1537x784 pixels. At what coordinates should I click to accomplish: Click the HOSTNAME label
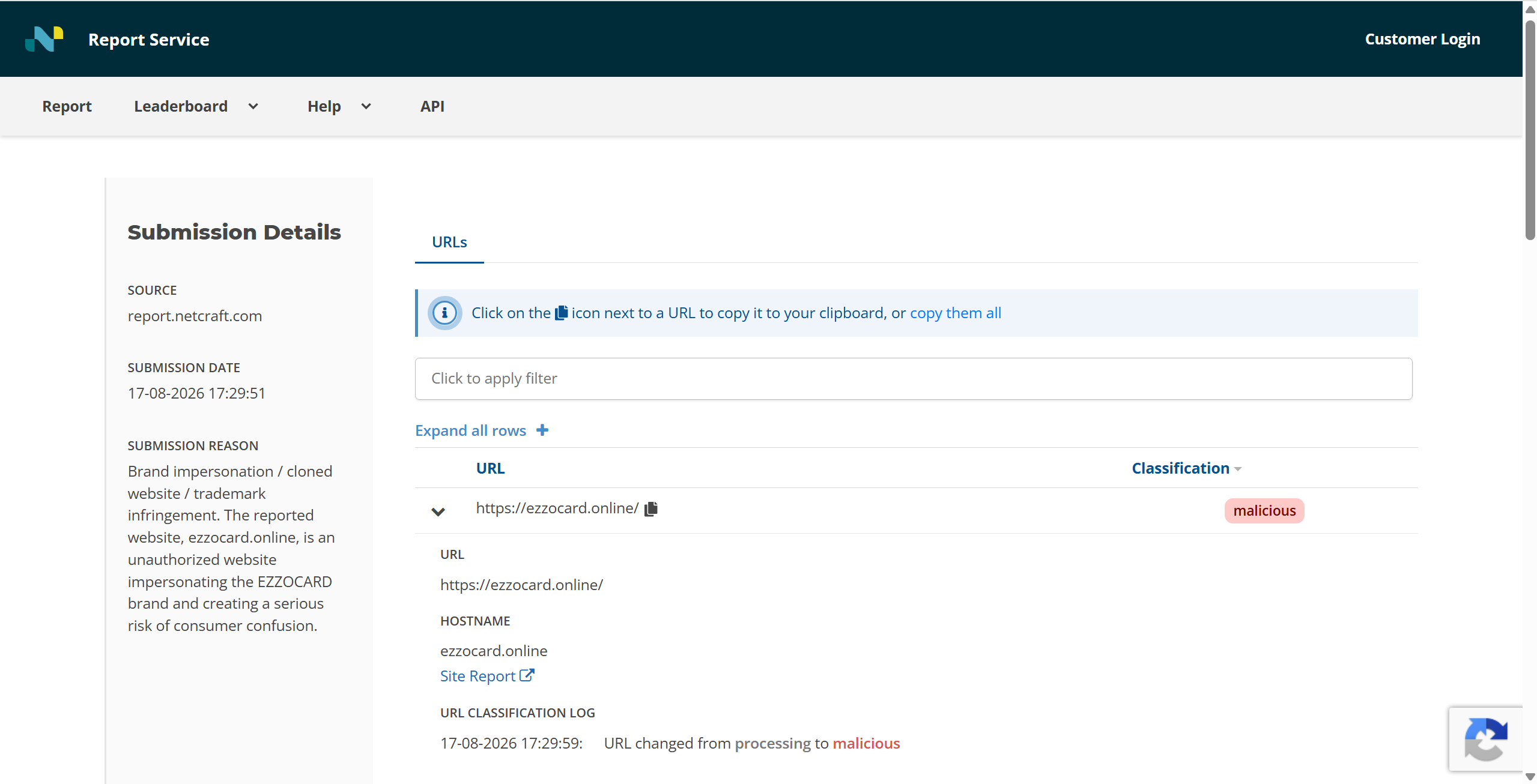click(475, 621)
